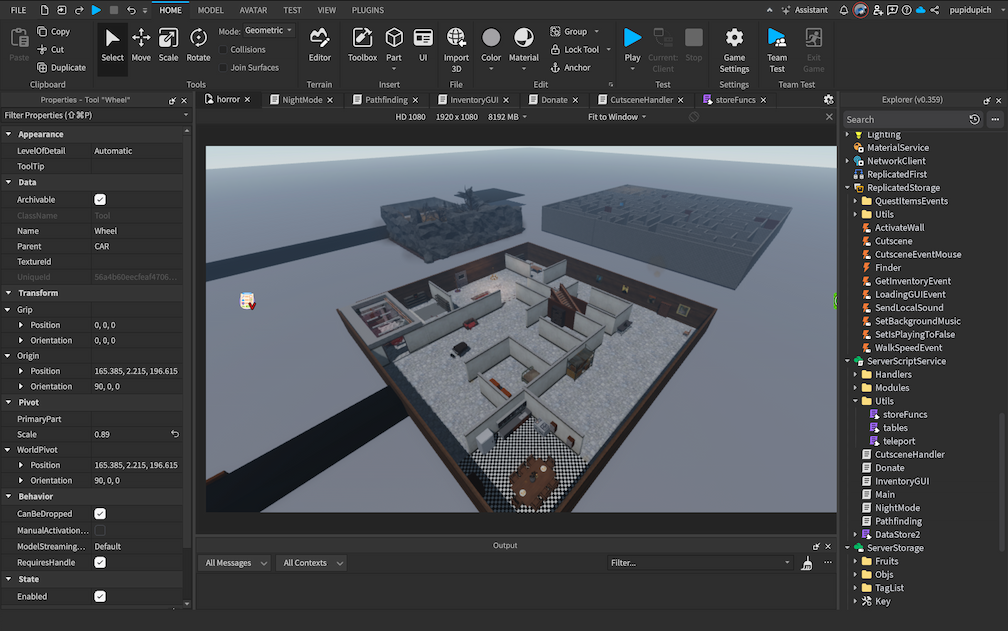Select the Move tool
This screenshot has width=1008, height=631.
coord(141,45)
